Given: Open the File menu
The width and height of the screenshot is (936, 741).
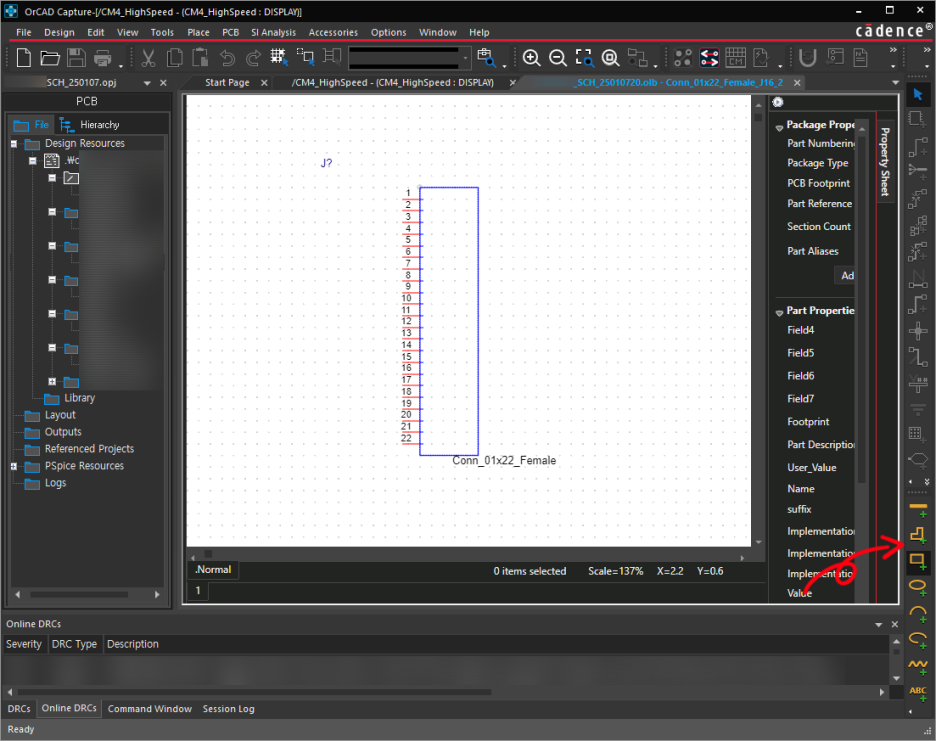Looking at the screenshot, I should 24,32.
